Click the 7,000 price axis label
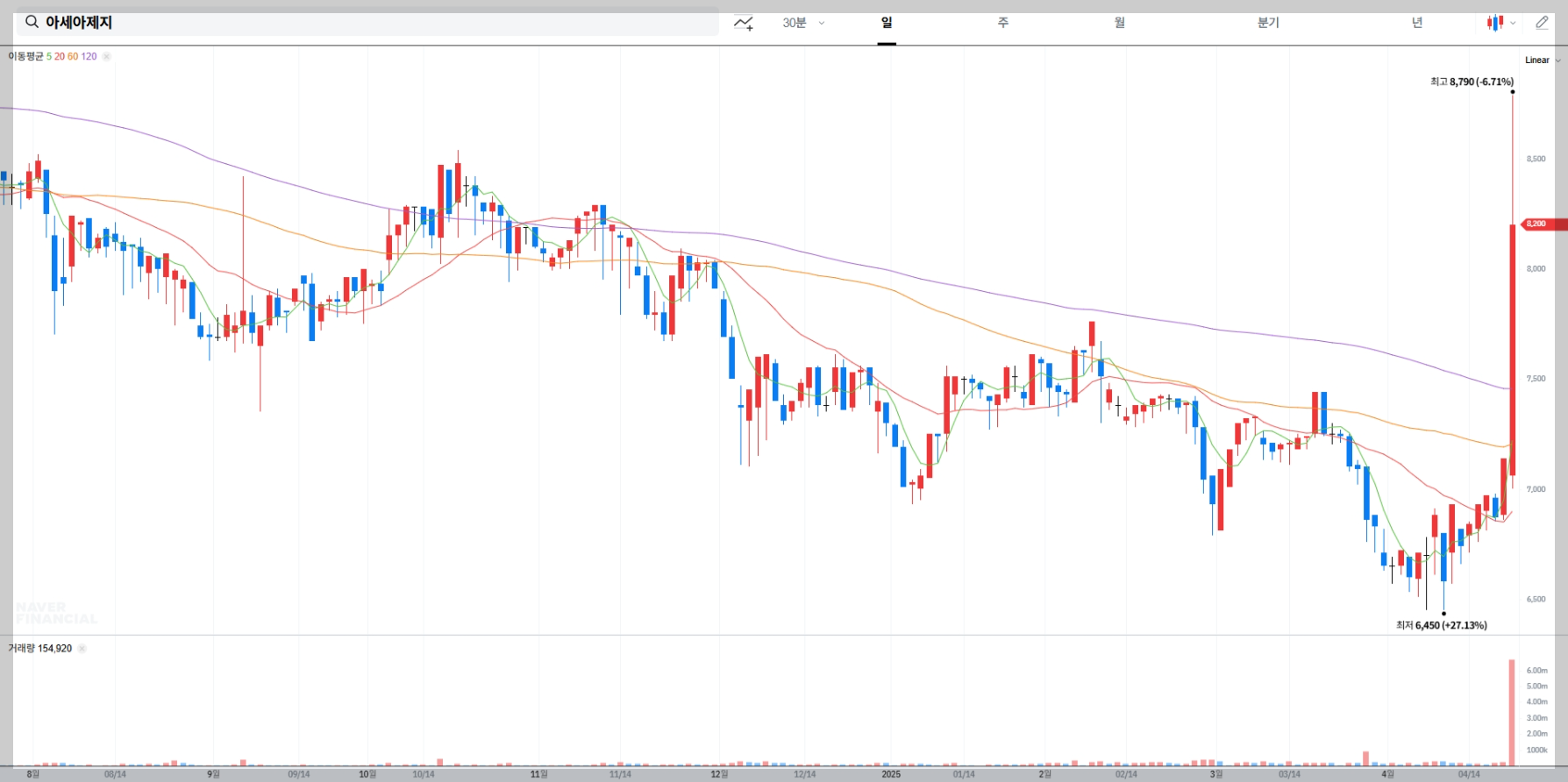Screen dimensions: 1568x782 coord(1536,489)
